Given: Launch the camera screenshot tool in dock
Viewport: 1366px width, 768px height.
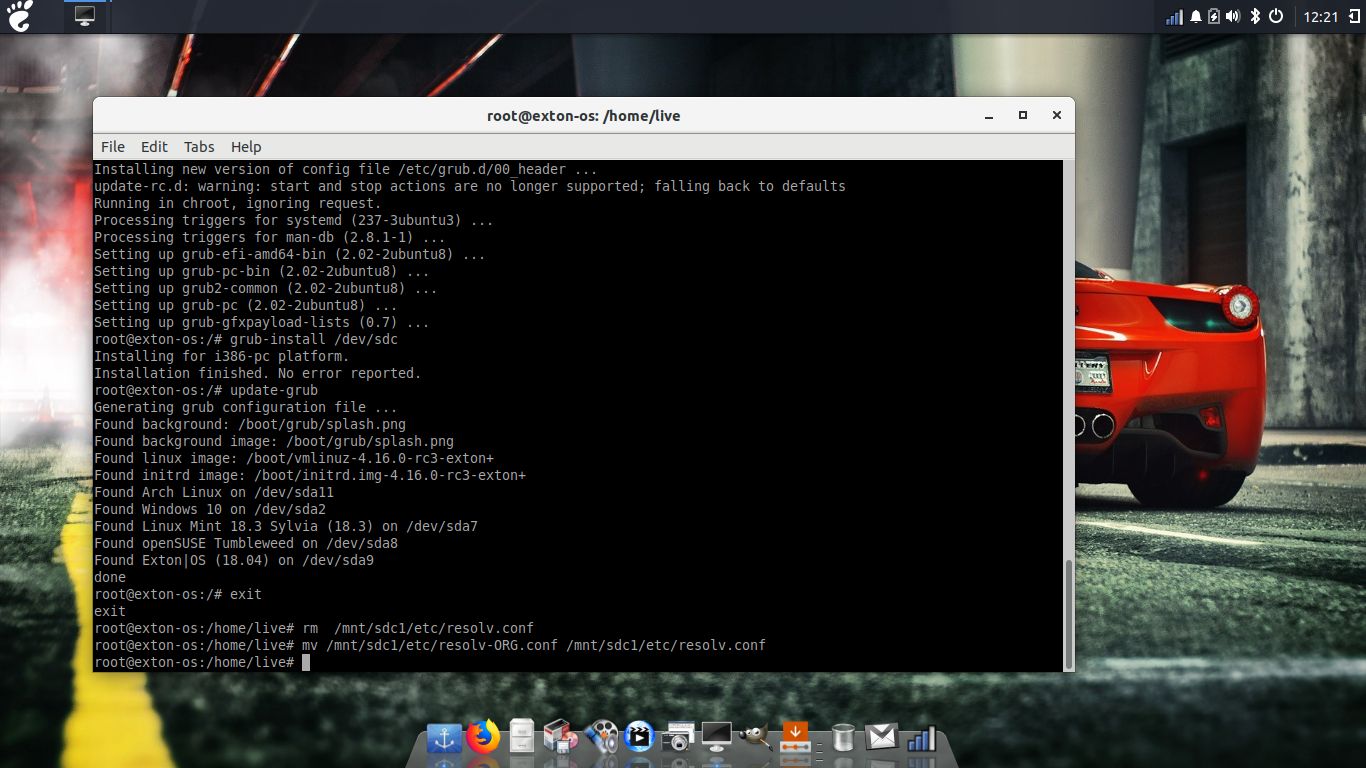Looking at the screenshot, I should click(x=678, y=738).
